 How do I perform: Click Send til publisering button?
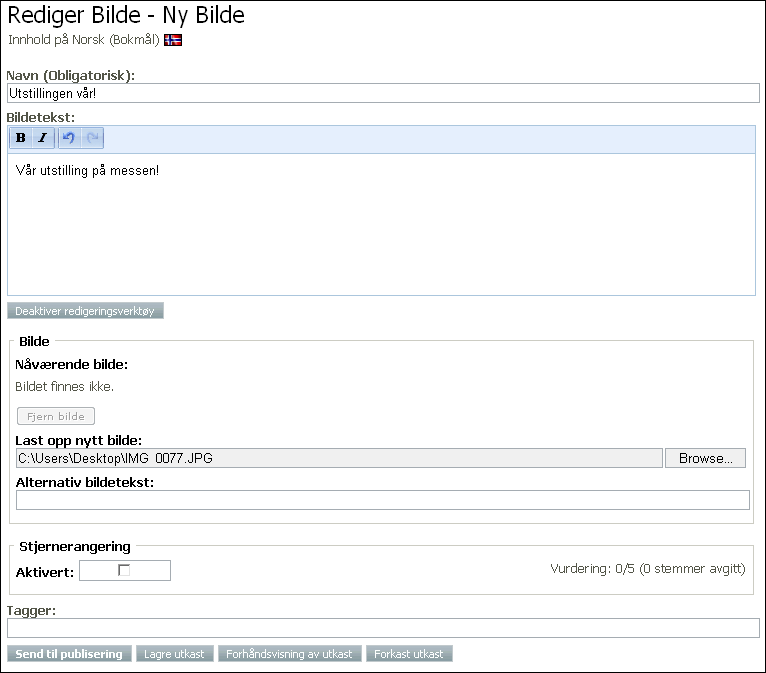(x=69, y=654)
